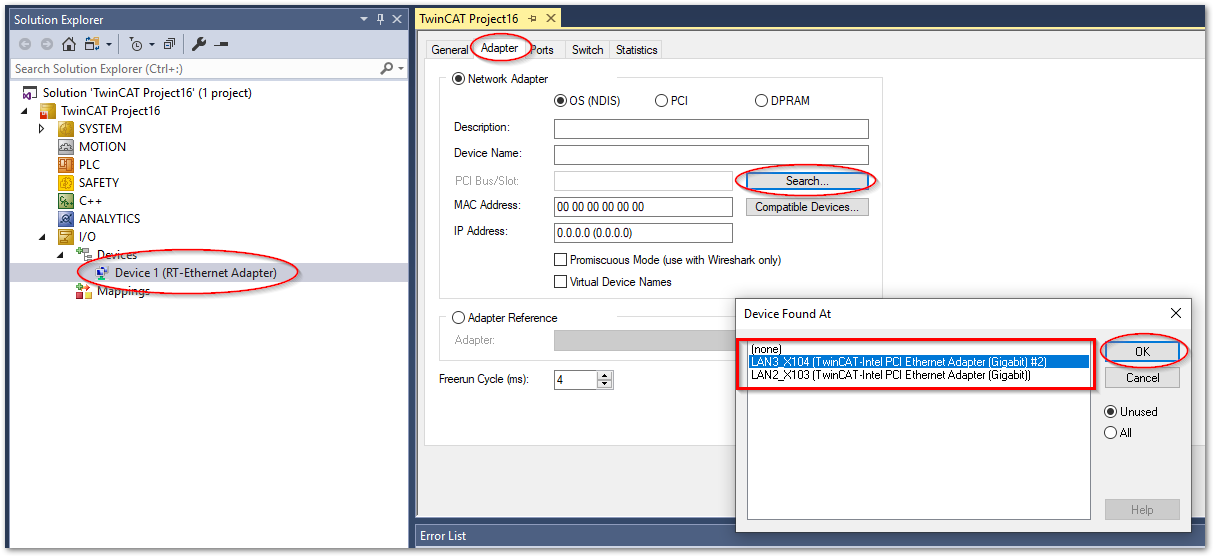
Task: Click the PLC node icon
Action: [x=66, y=165]
